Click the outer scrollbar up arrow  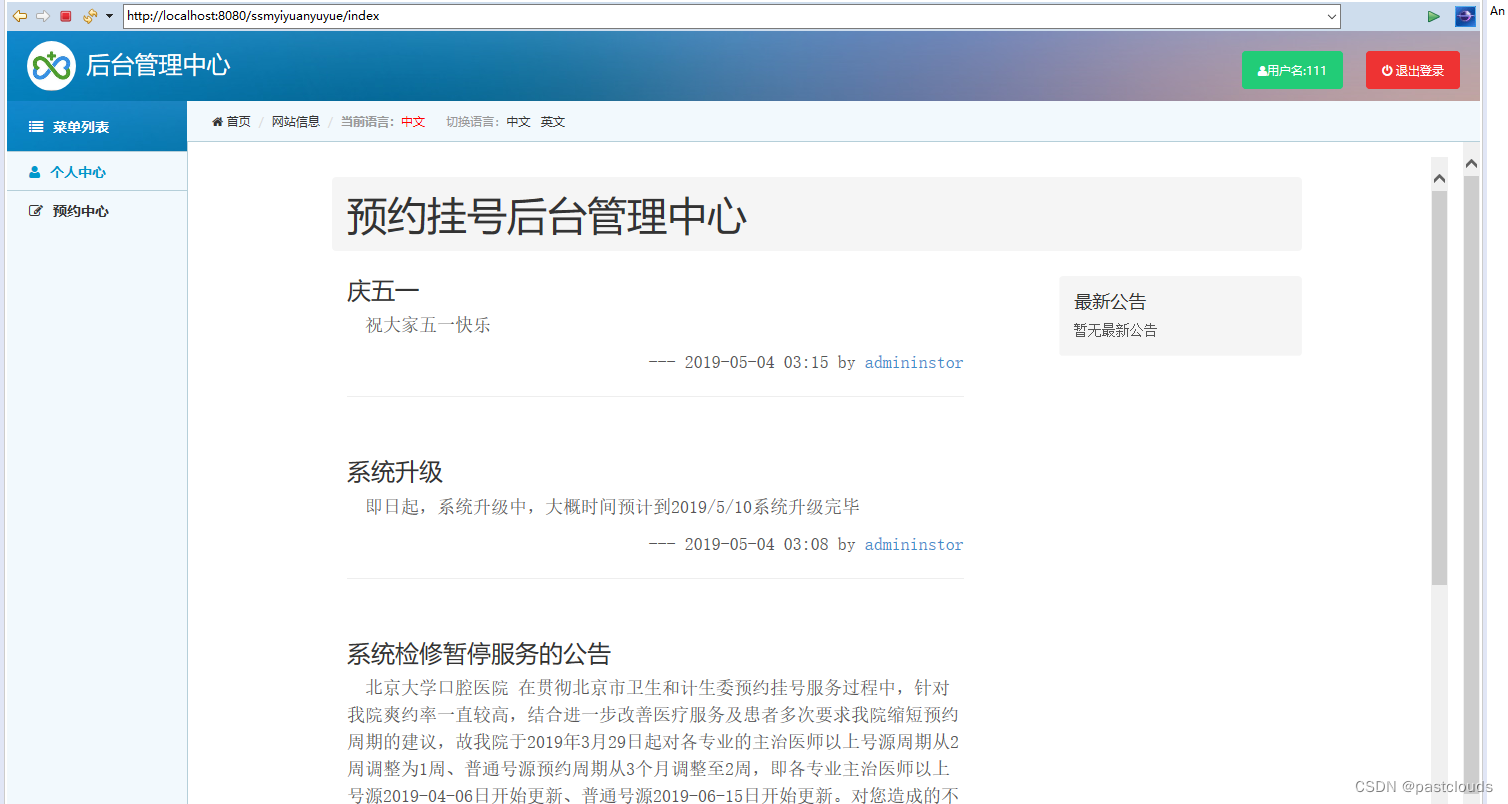1471,164
